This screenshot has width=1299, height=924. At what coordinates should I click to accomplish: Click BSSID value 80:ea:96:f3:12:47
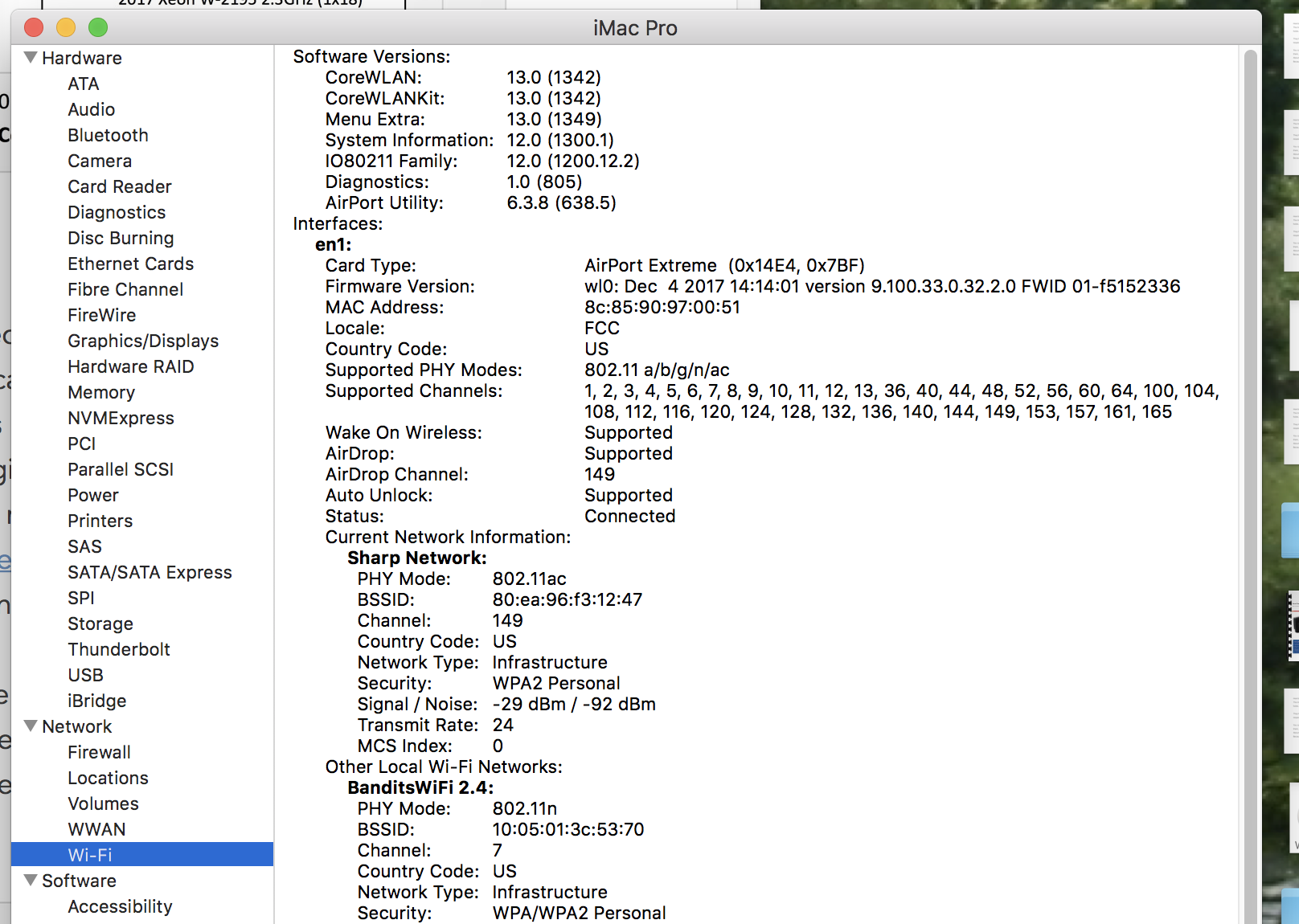click(568, 599)
